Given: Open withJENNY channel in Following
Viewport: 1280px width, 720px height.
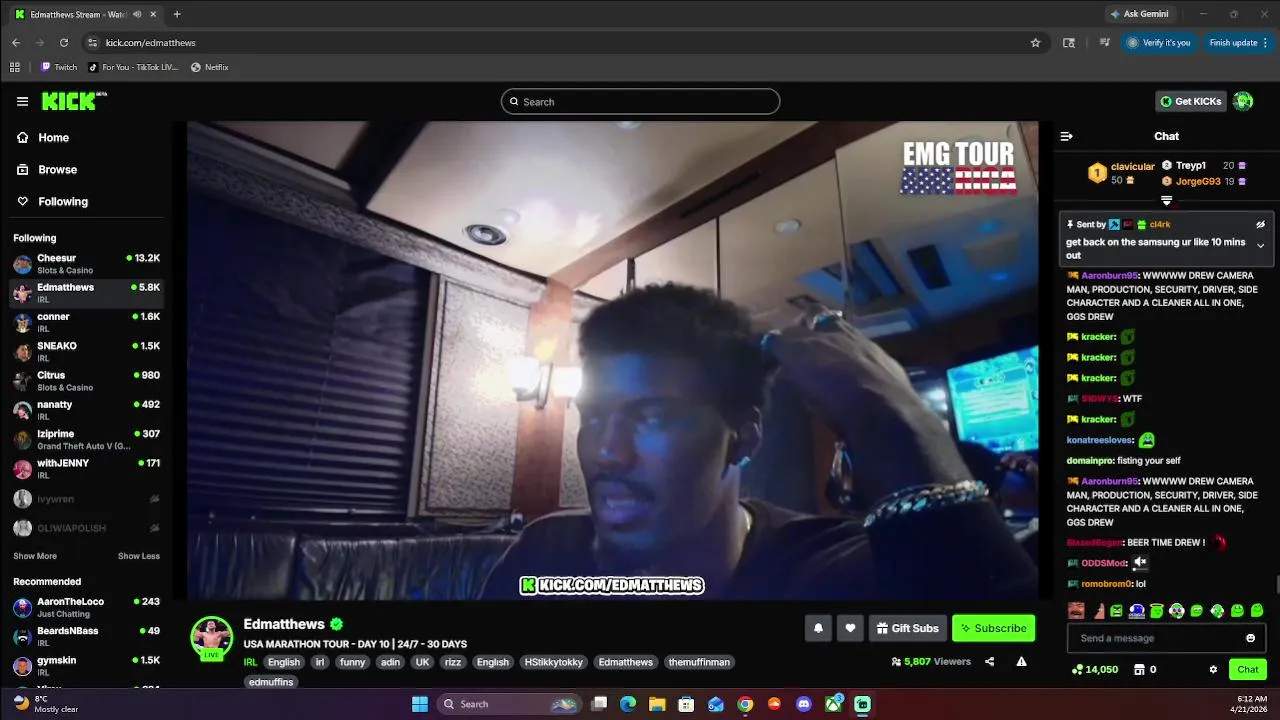Looking at the screenshot, I should coord(86,469).
